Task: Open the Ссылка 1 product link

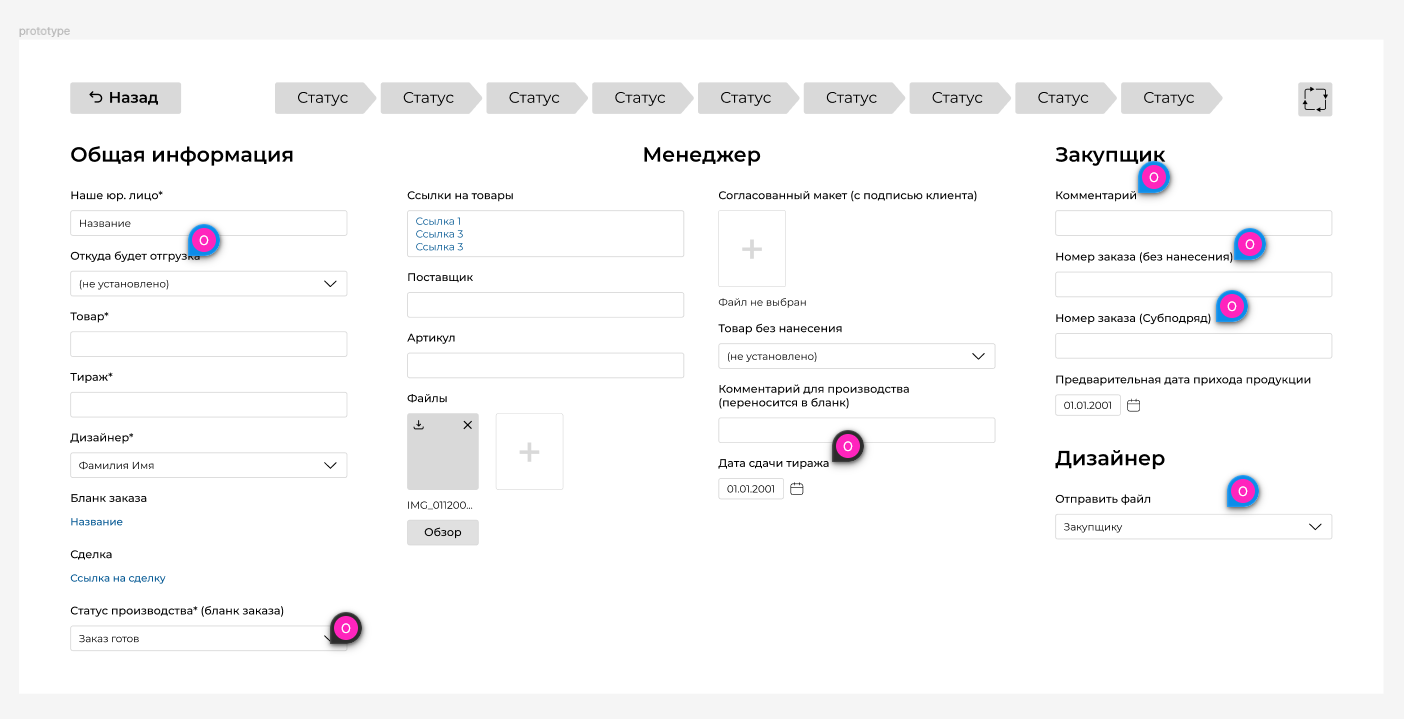Action: (438, 221)
